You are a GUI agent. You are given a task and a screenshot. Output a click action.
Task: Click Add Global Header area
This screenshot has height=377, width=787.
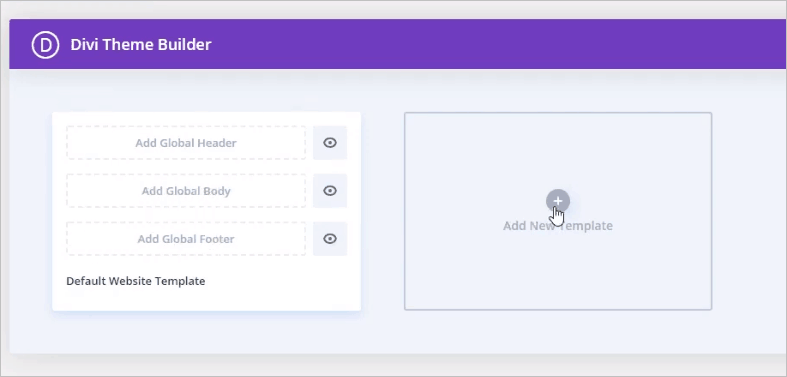186,143
